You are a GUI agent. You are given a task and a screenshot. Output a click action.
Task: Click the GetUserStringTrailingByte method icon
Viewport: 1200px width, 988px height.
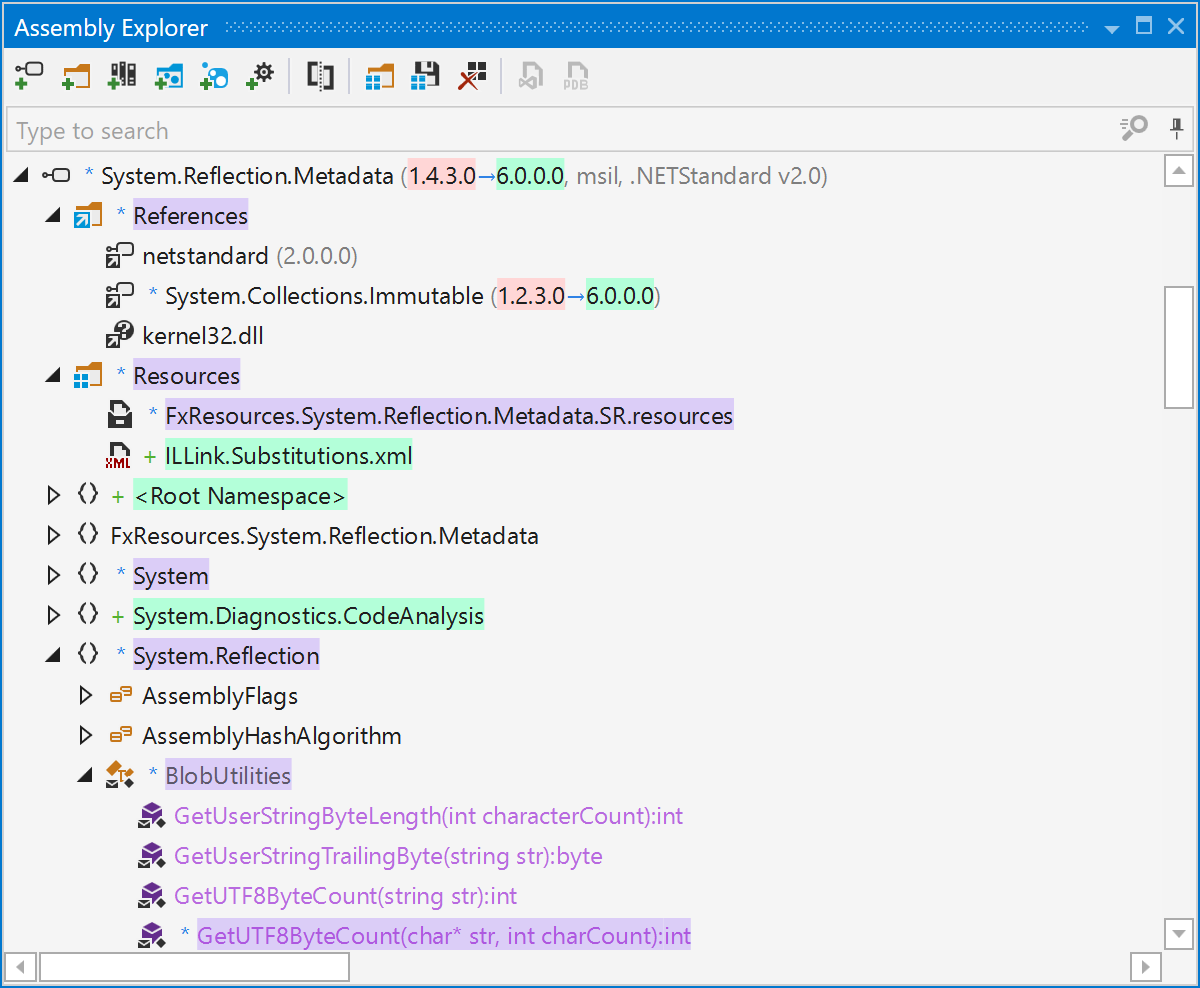(151, 856)
